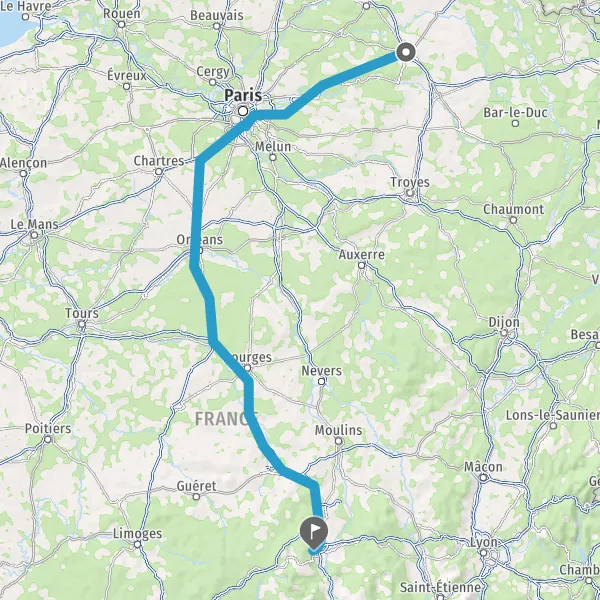This screenshot has height=600, width=600.
Task: Select the Troyes city marker
Action: [x=410, y=193]
